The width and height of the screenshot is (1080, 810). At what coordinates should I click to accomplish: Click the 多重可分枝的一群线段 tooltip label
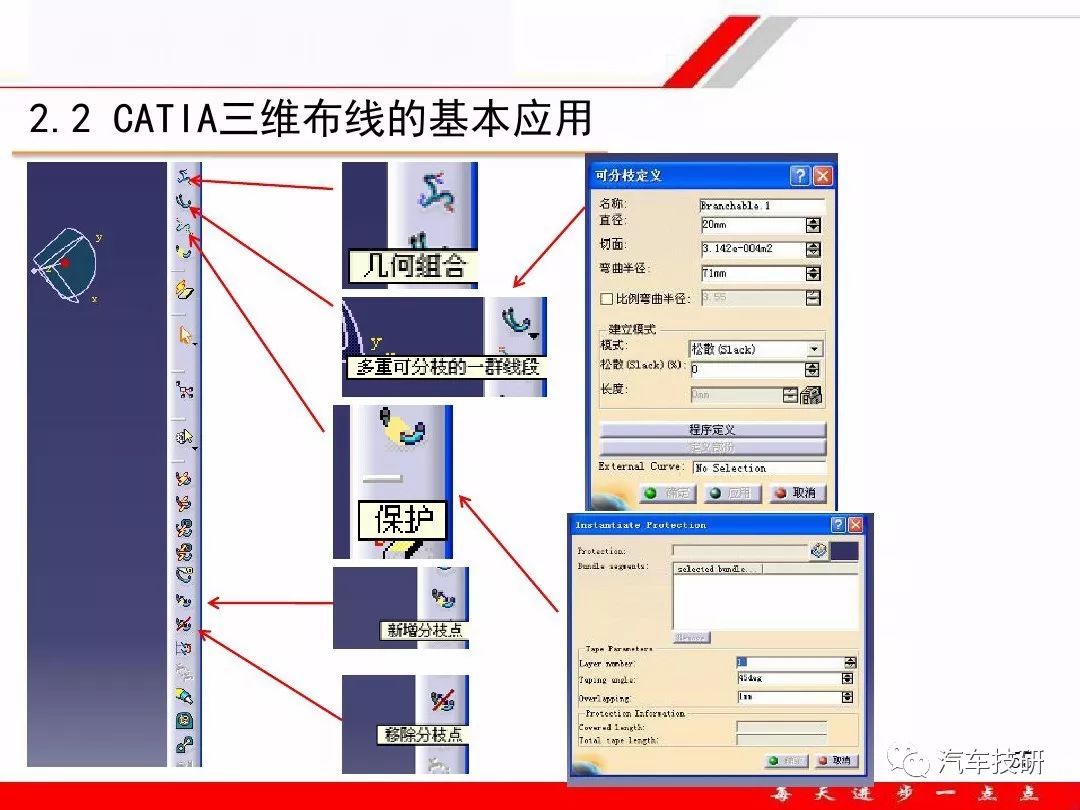pyautogui.click(x=446, y=366)
